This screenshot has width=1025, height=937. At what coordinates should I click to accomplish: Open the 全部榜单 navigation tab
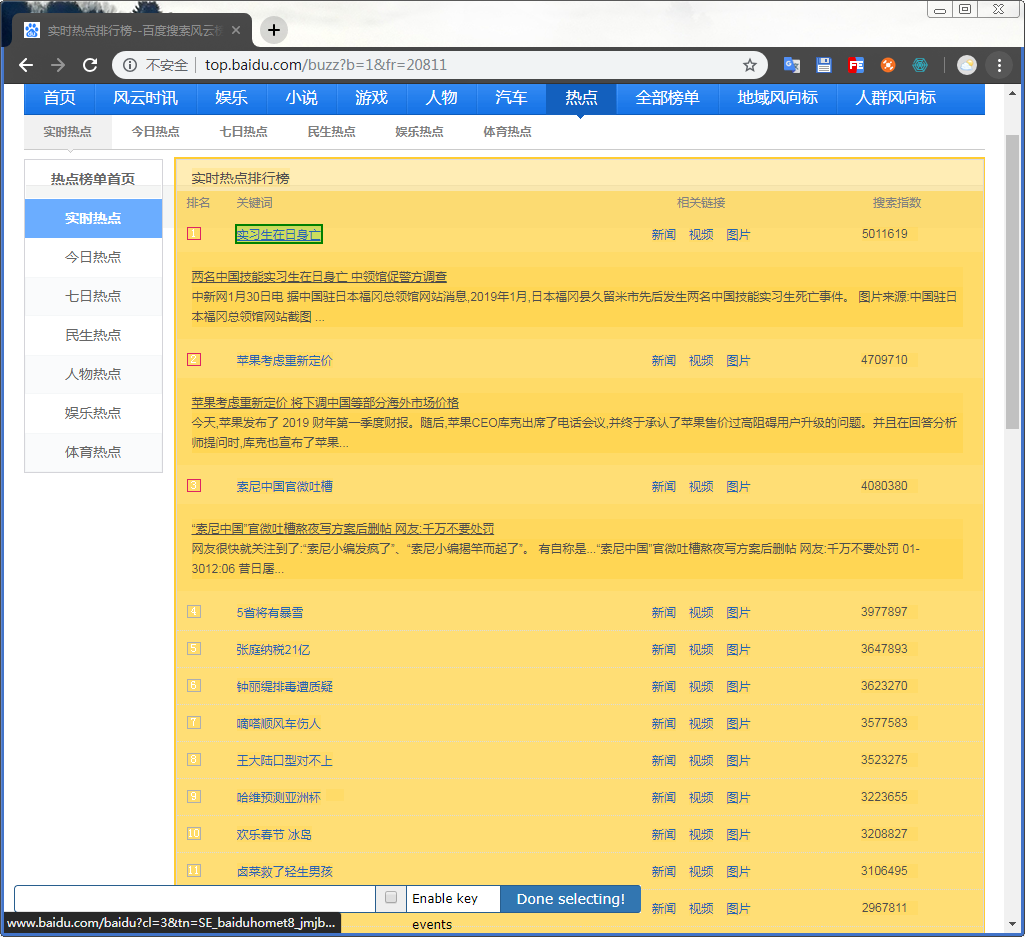tap(667, 98)
